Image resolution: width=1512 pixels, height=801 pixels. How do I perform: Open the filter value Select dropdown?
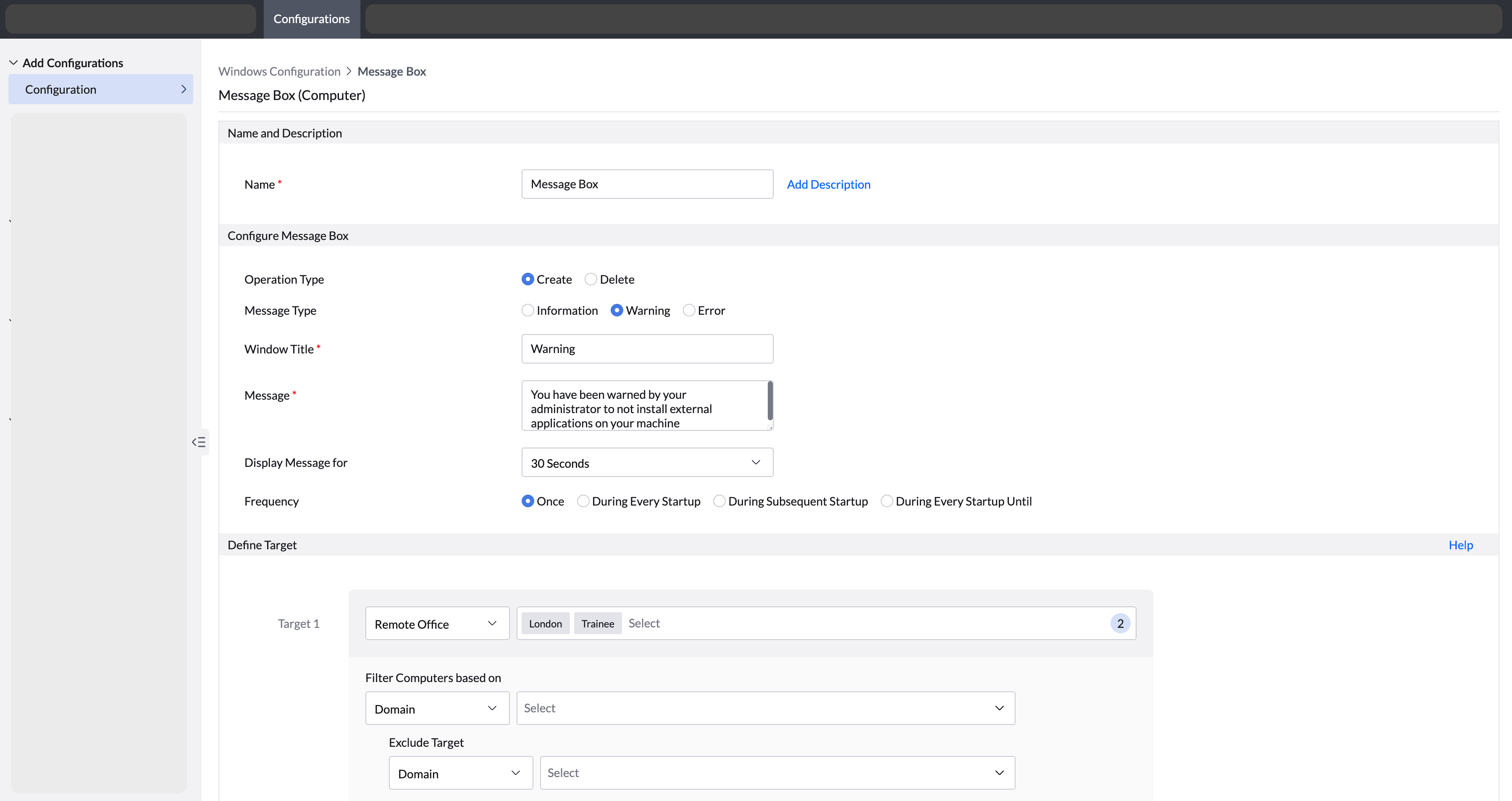[x=765, y=708]
